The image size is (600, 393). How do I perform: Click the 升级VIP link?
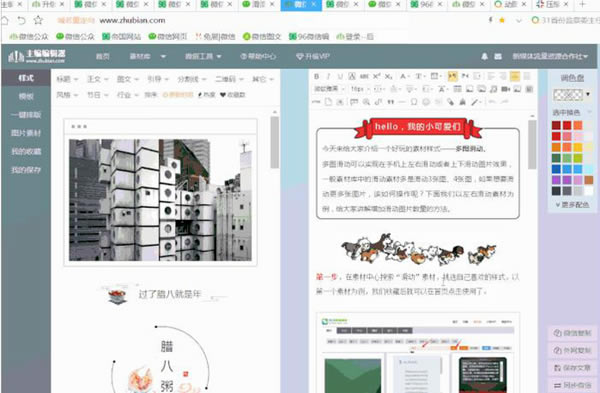313,56
